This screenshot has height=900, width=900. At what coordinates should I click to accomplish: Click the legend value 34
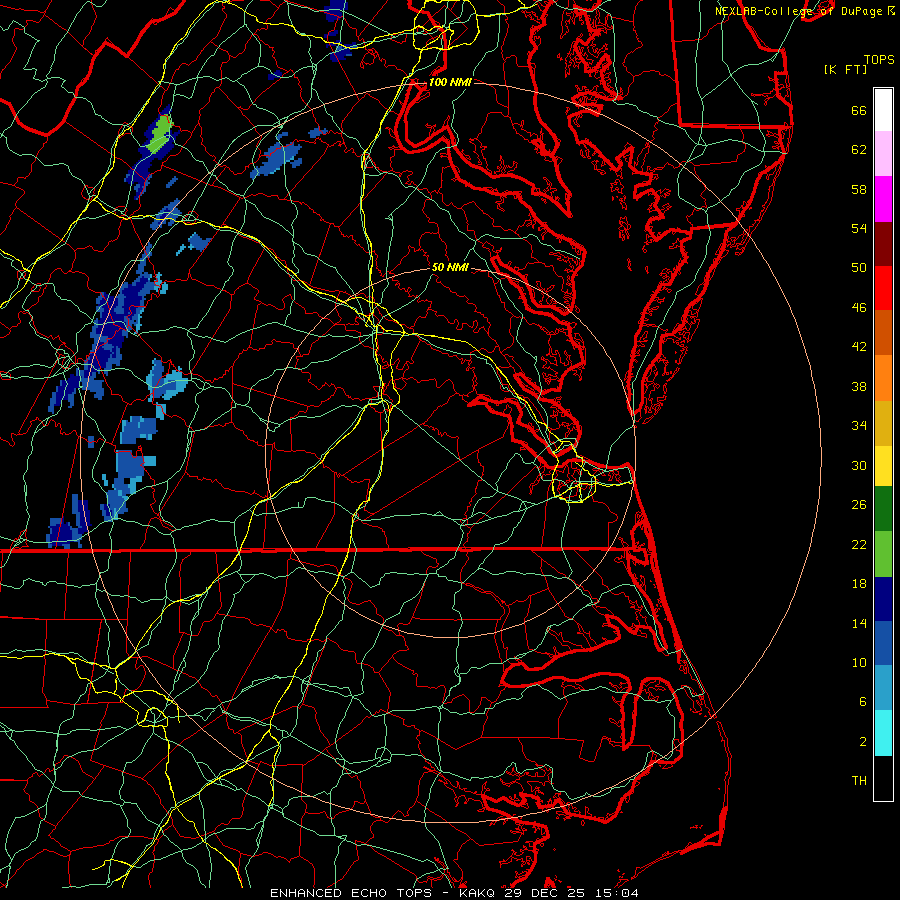point(859,426)
